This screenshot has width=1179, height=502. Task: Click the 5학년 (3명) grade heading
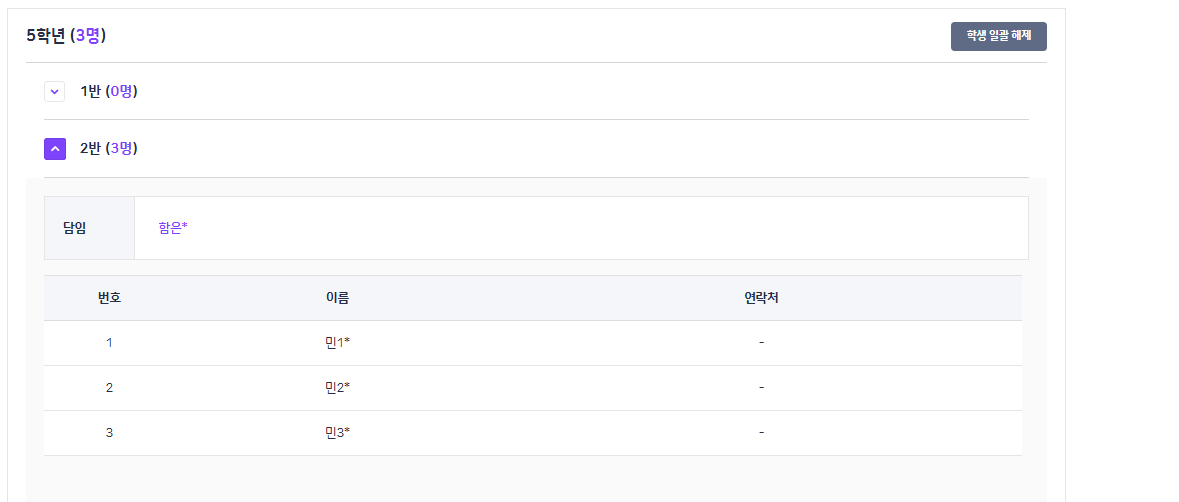click(66, 36)
